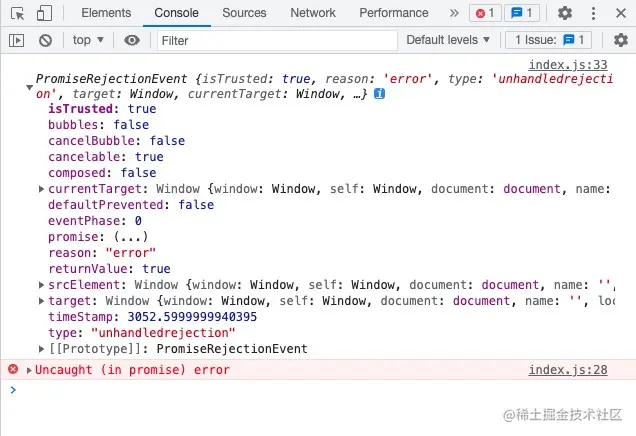Screen dimensions: 636x436
Task: Select the isTrusted: true property
Action: click(x=102, y=109)
